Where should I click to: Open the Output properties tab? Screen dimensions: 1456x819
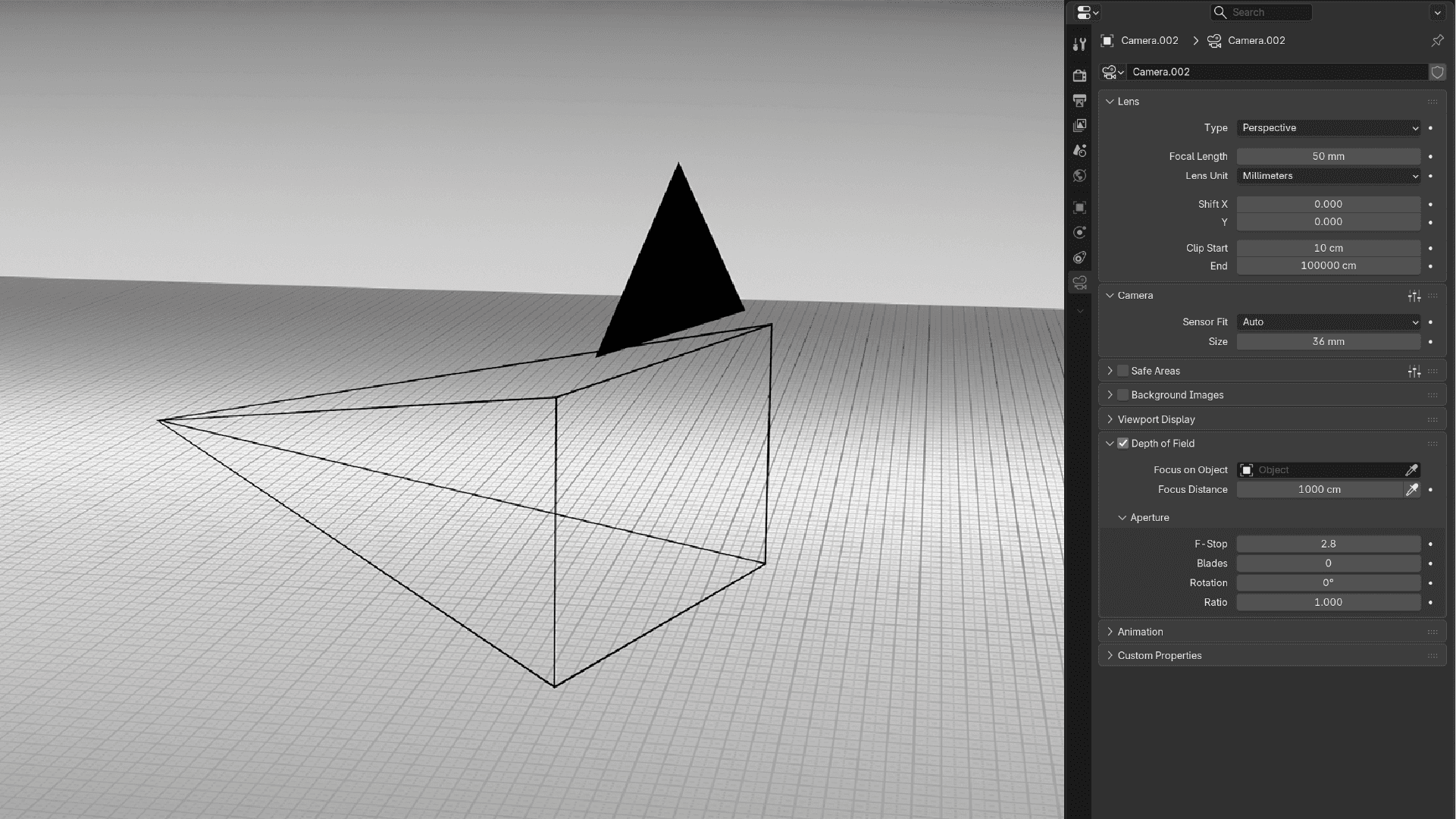tap(1079, 100)
